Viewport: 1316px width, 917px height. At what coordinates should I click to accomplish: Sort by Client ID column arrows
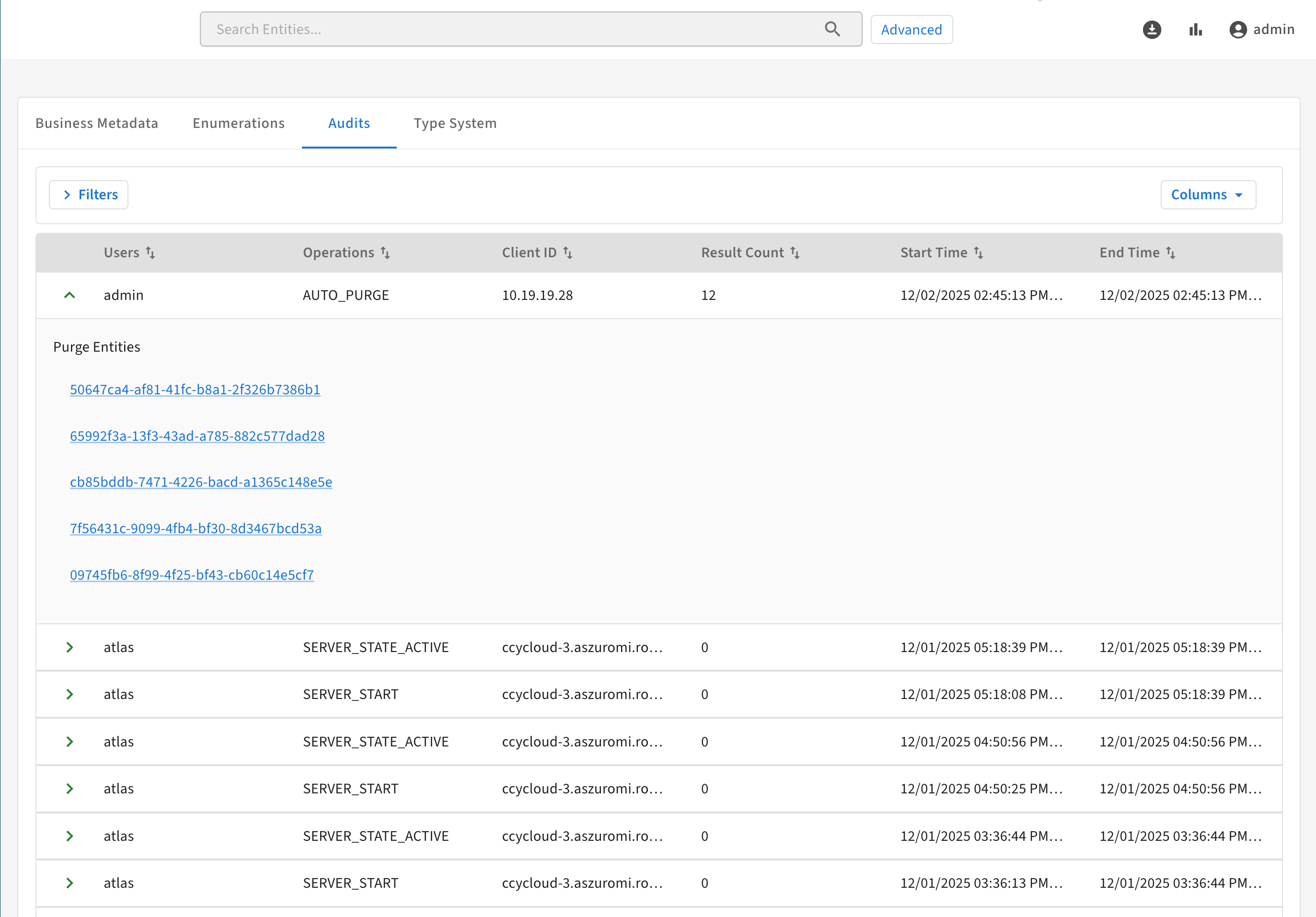point(567,253)
